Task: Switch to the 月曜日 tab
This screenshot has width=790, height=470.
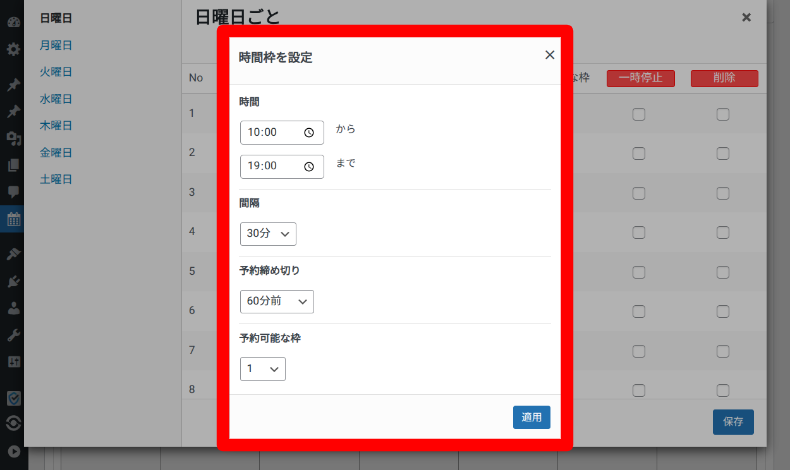Action: point(56,45)
